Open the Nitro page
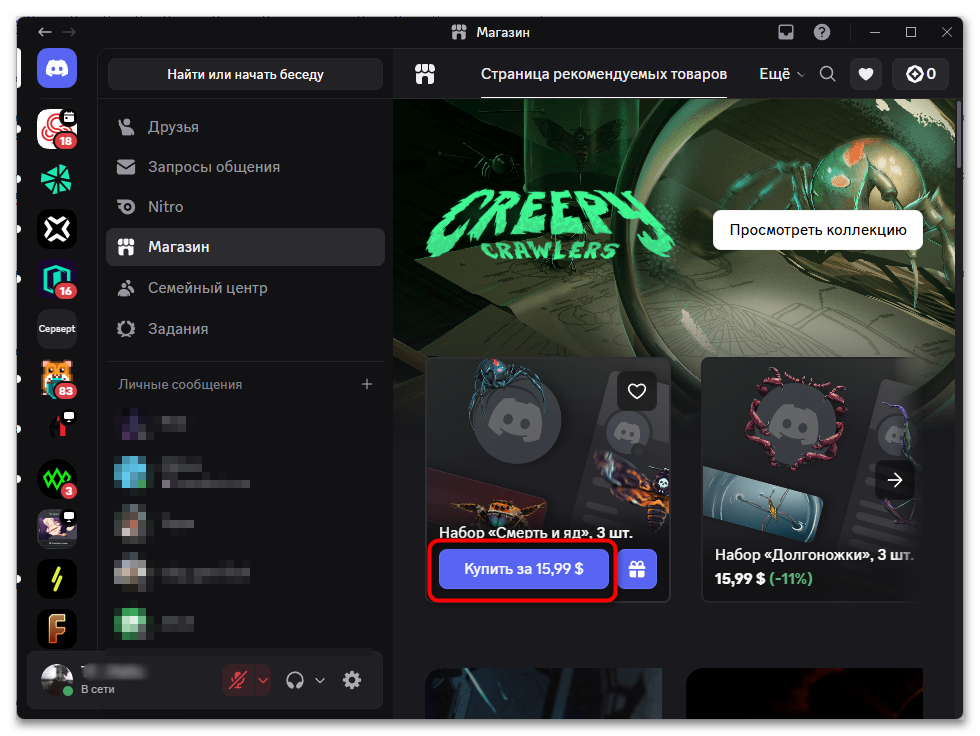This screenshot has height=736, width=980. 245,207
